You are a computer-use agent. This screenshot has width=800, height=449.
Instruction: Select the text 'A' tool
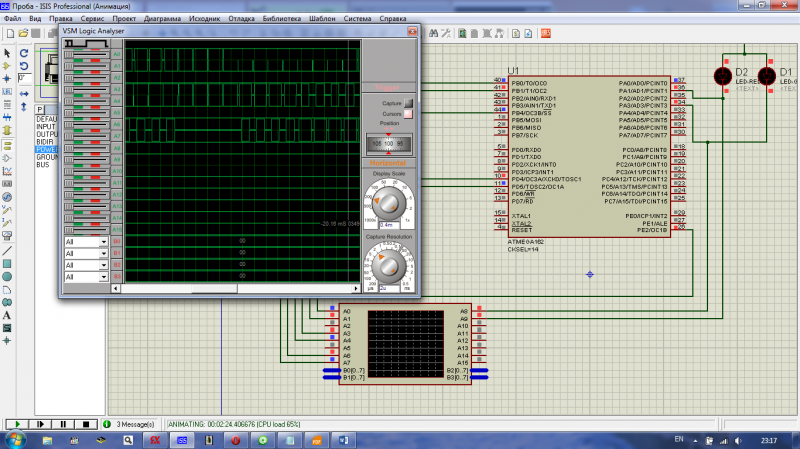point(7,314)
